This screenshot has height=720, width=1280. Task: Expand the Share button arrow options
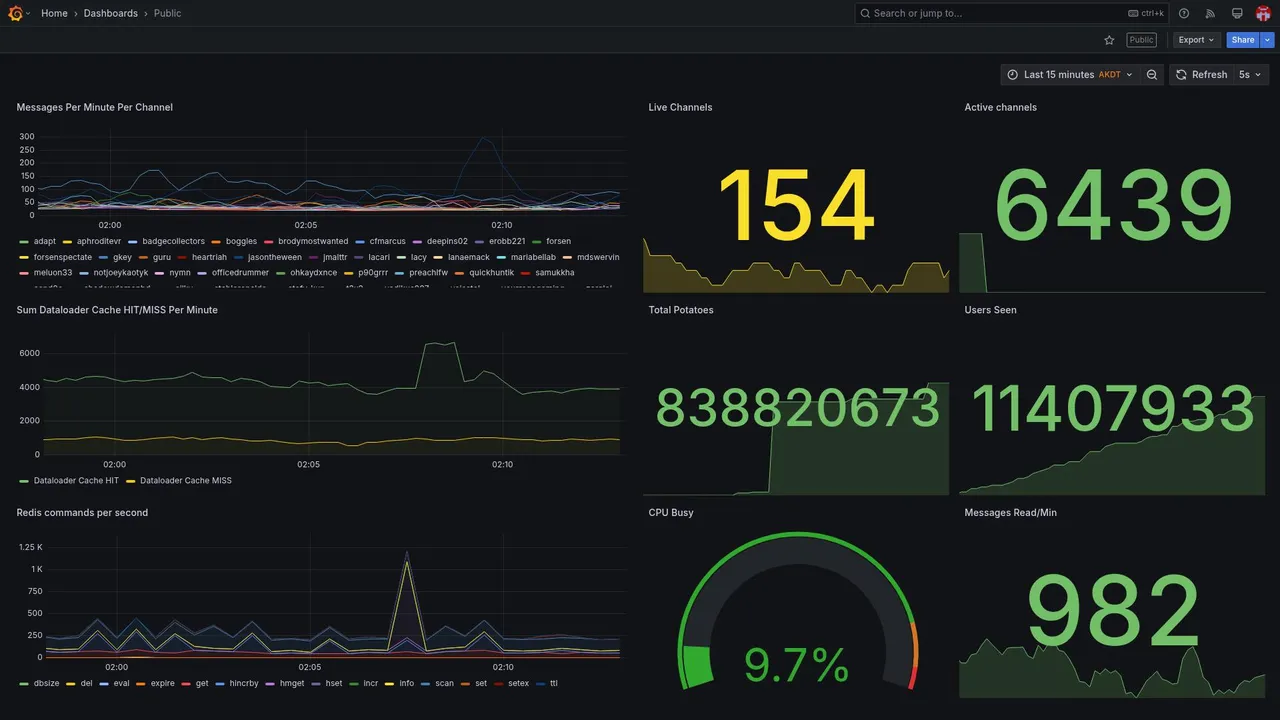[1268, 40]
